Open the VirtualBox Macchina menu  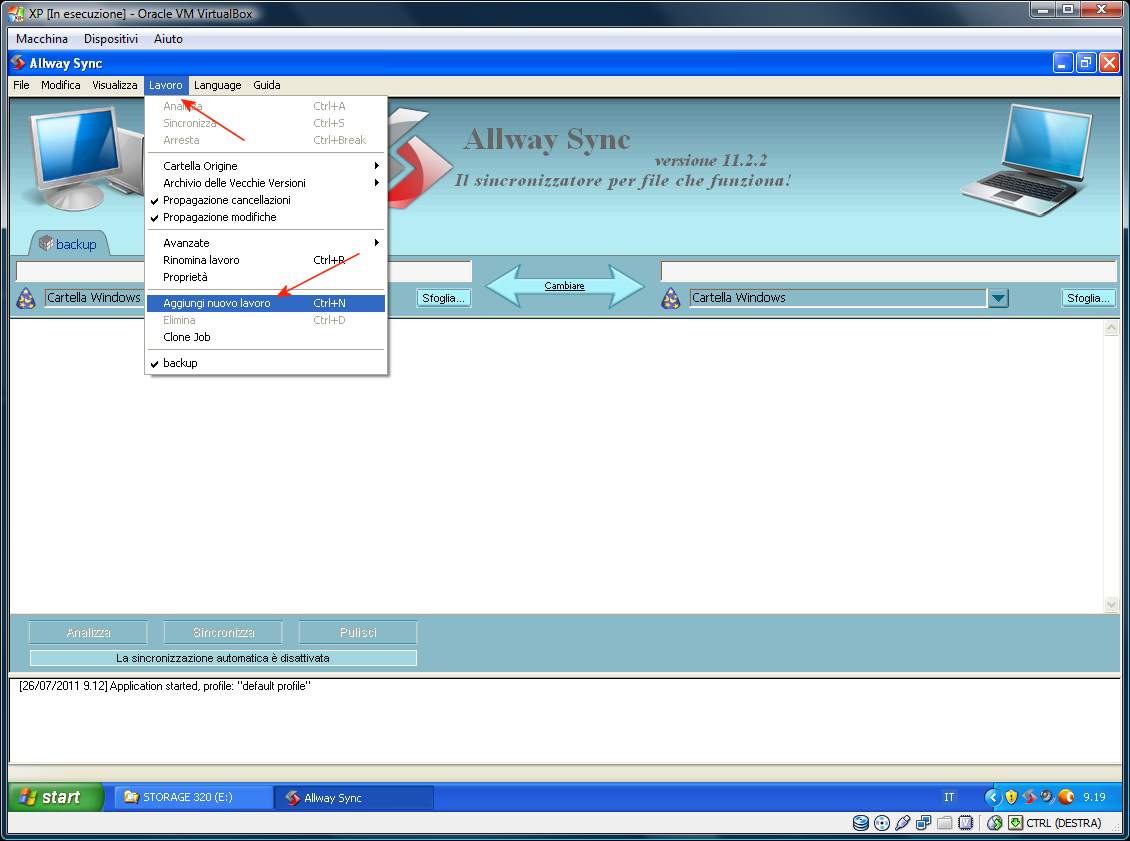(x=42, y=39)
